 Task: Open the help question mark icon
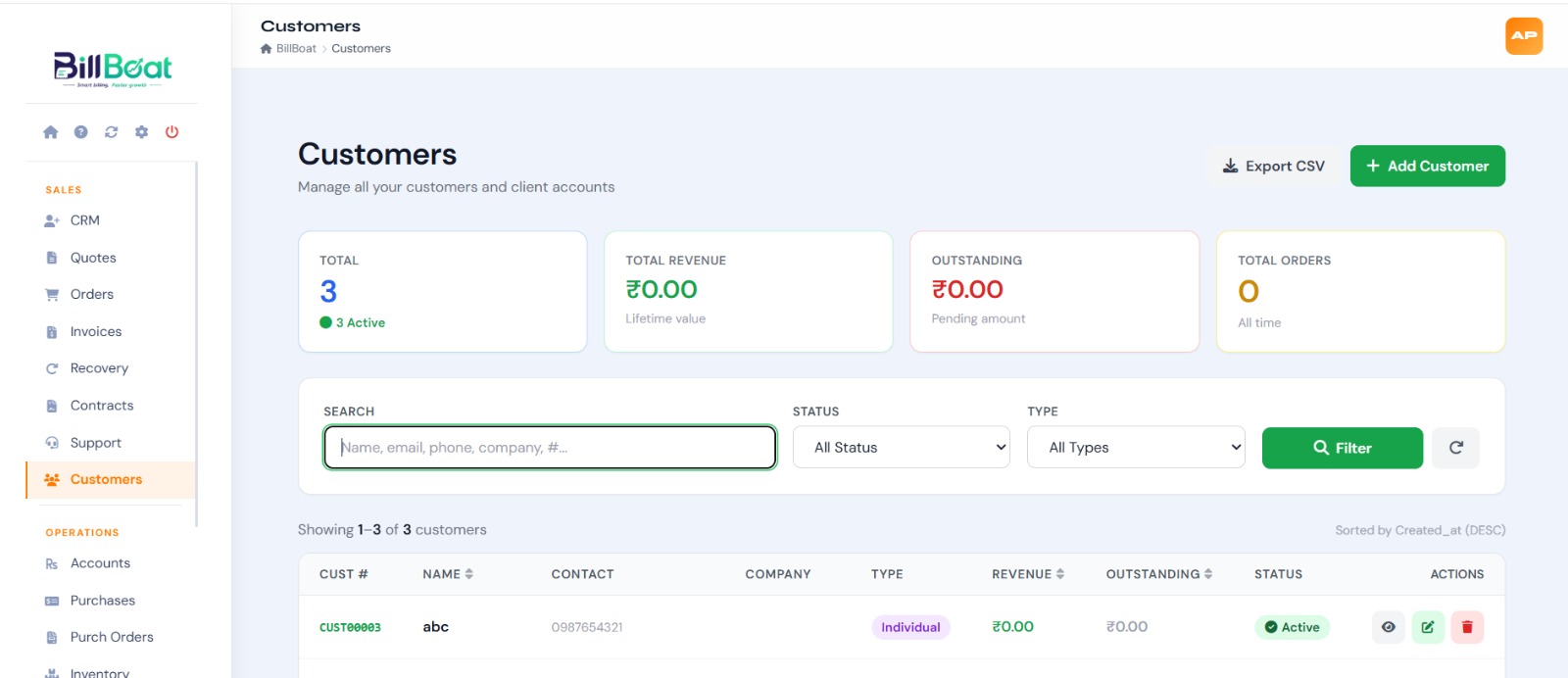point(81,132)
